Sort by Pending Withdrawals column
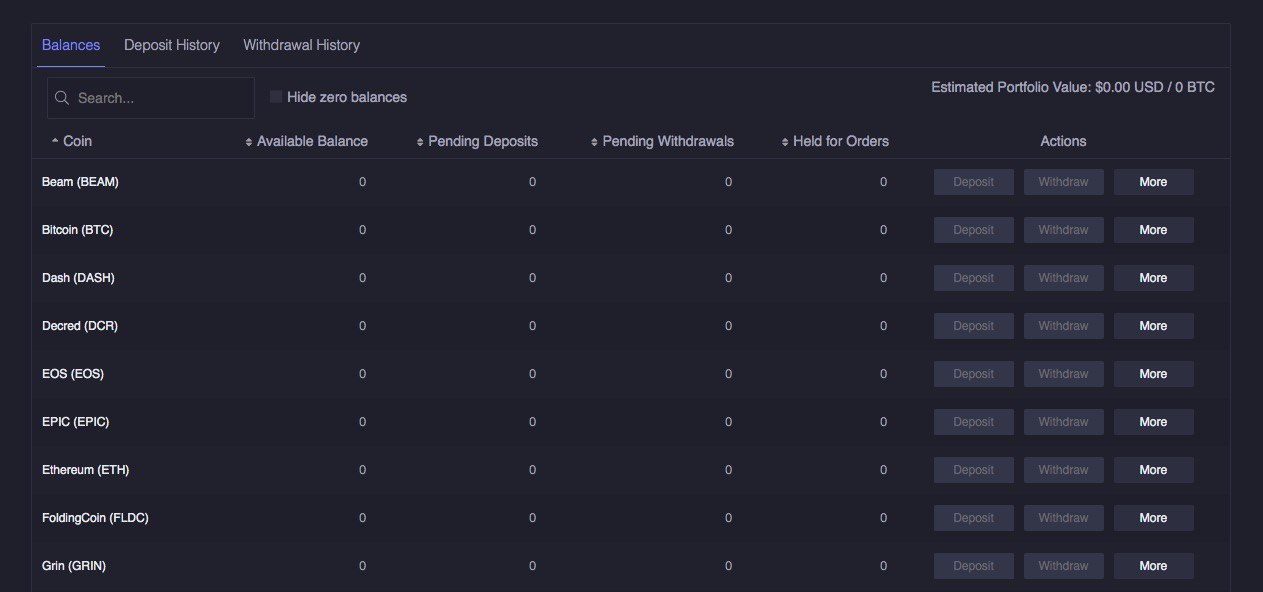1263x592 pixels. (662, 141)
